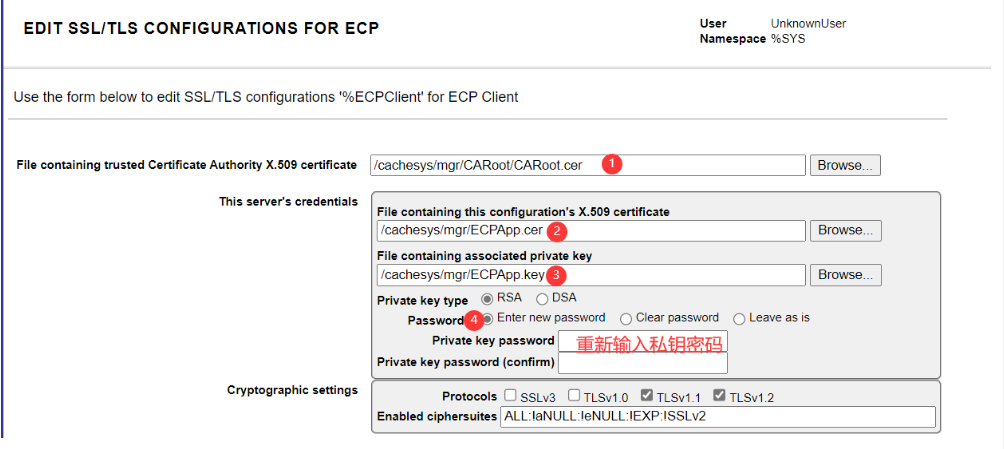Browse for the CA certificate file
The height and width of the screenshot is (449, 1004).
(x=845, y=165)
